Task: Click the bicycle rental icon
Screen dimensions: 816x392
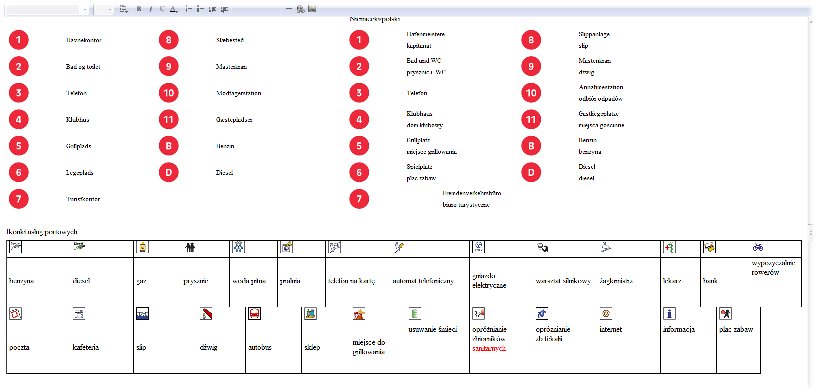Action: coord(758,248)
